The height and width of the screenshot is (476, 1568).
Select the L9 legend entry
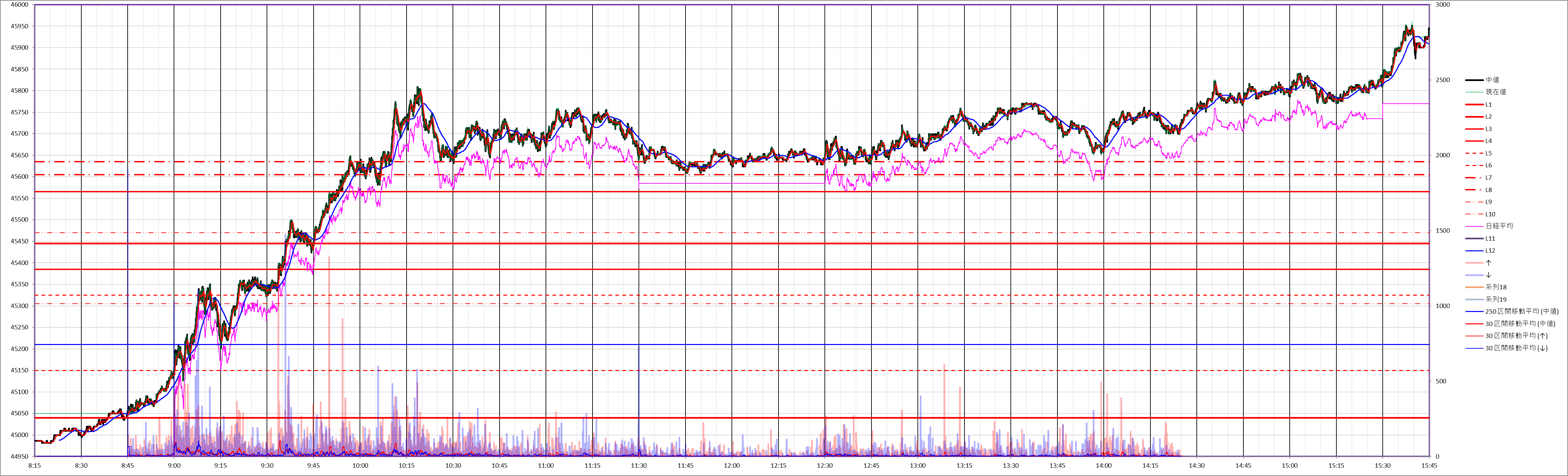1488,202
